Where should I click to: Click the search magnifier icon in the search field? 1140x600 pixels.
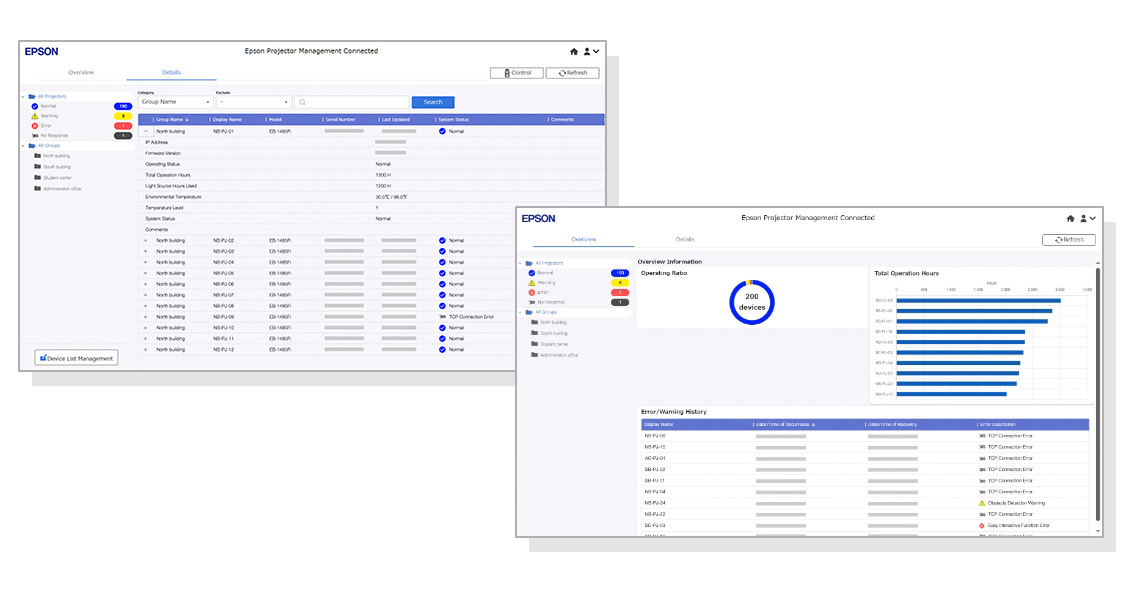[x=302, y=102]
